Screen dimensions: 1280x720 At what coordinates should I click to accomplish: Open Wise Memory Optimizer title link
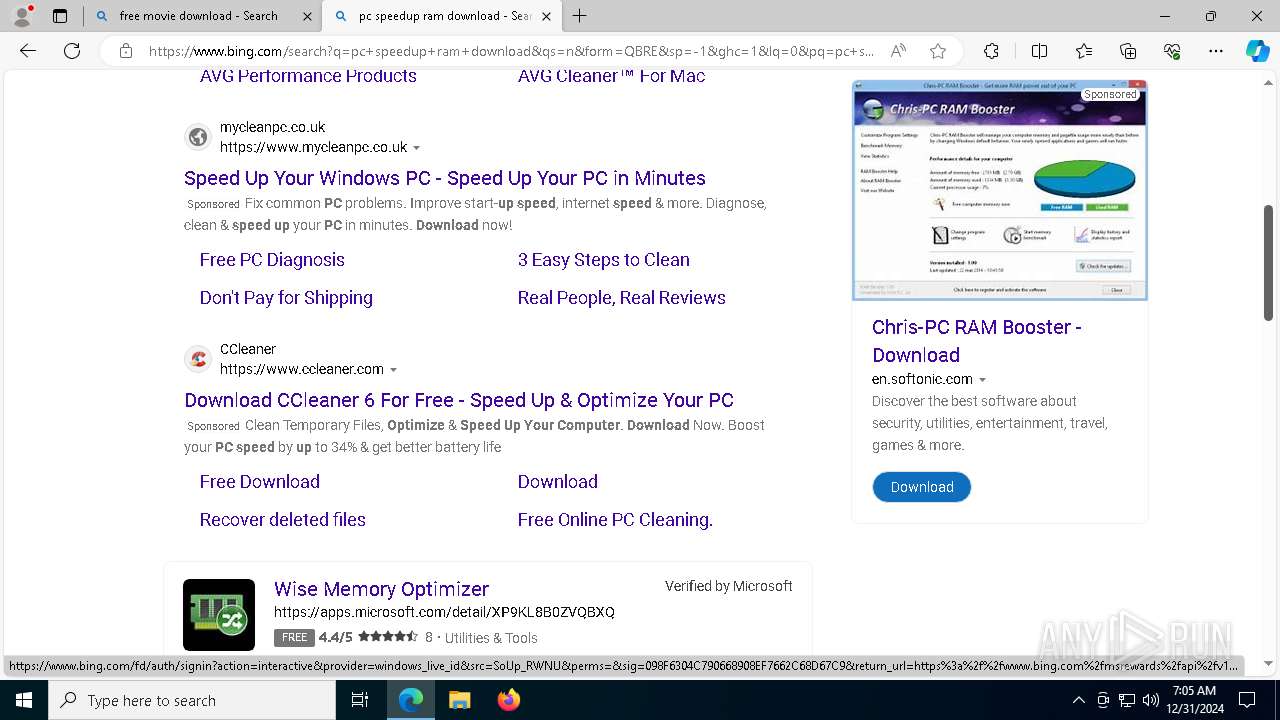pyautogui.click(x=381, y=589)
